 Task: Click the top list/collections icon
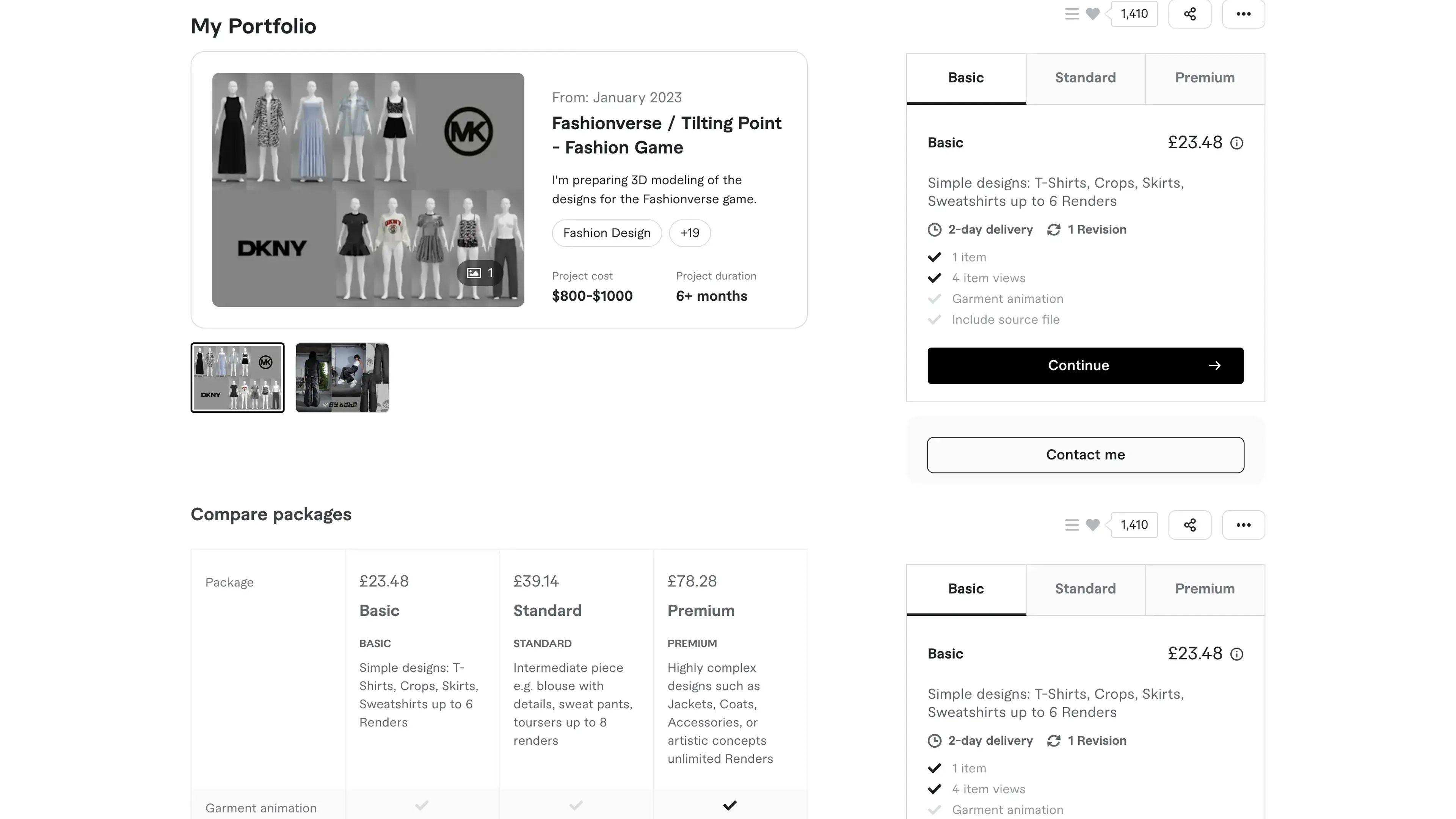pyautogui.click(x=1072, y=14)
